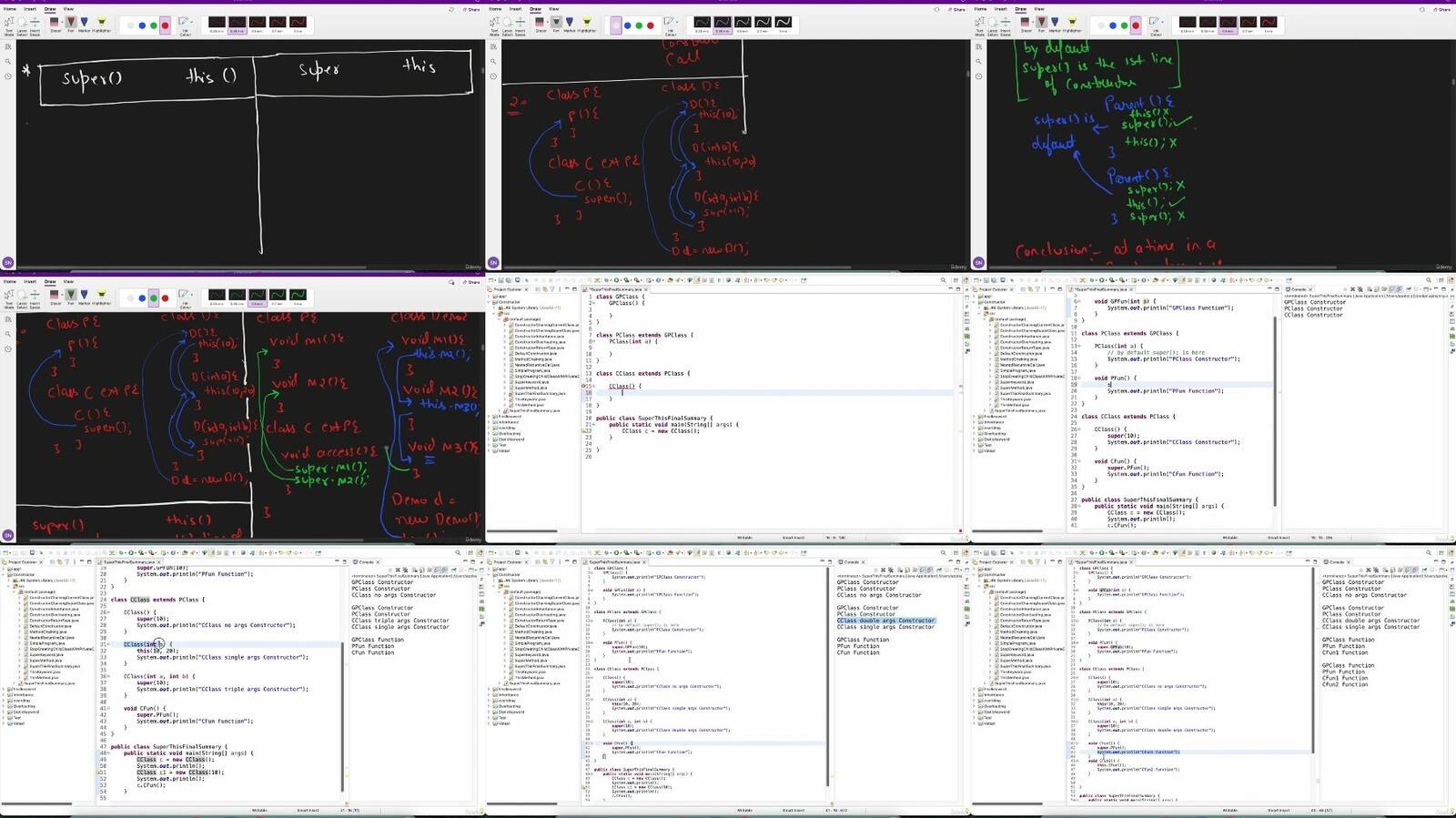The image size is (1456, 818).
Task: Select Console tab in bottom-left Eclipse panel
Action: 367,561
